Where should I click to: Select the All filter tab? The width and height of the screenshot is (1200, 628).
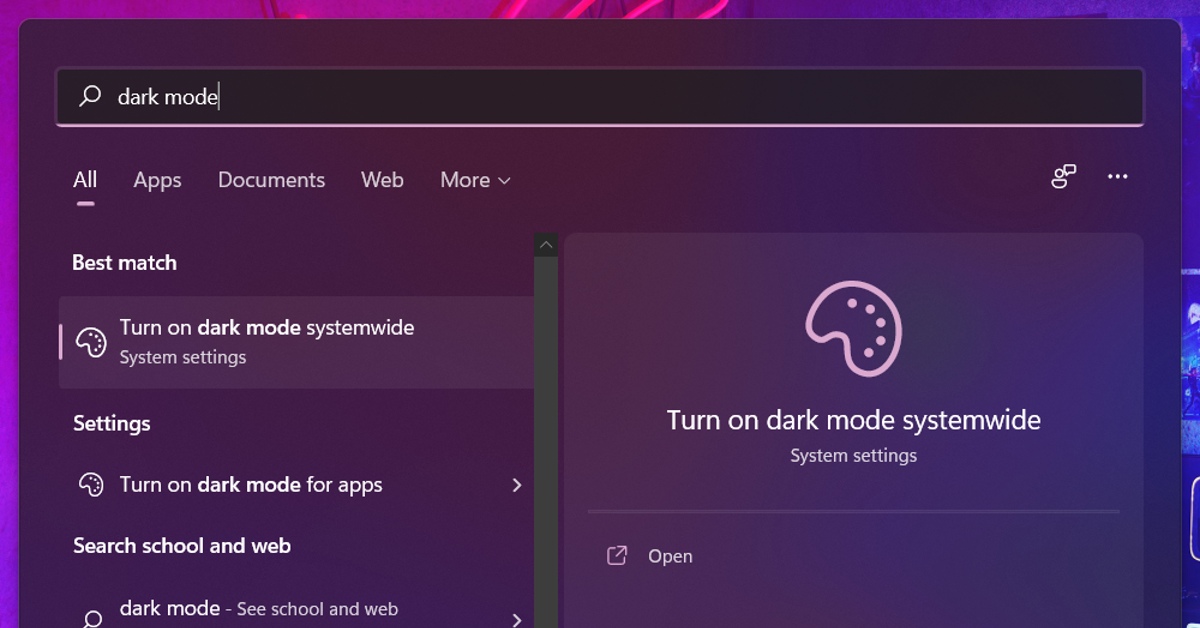click(x=84, y=180)
